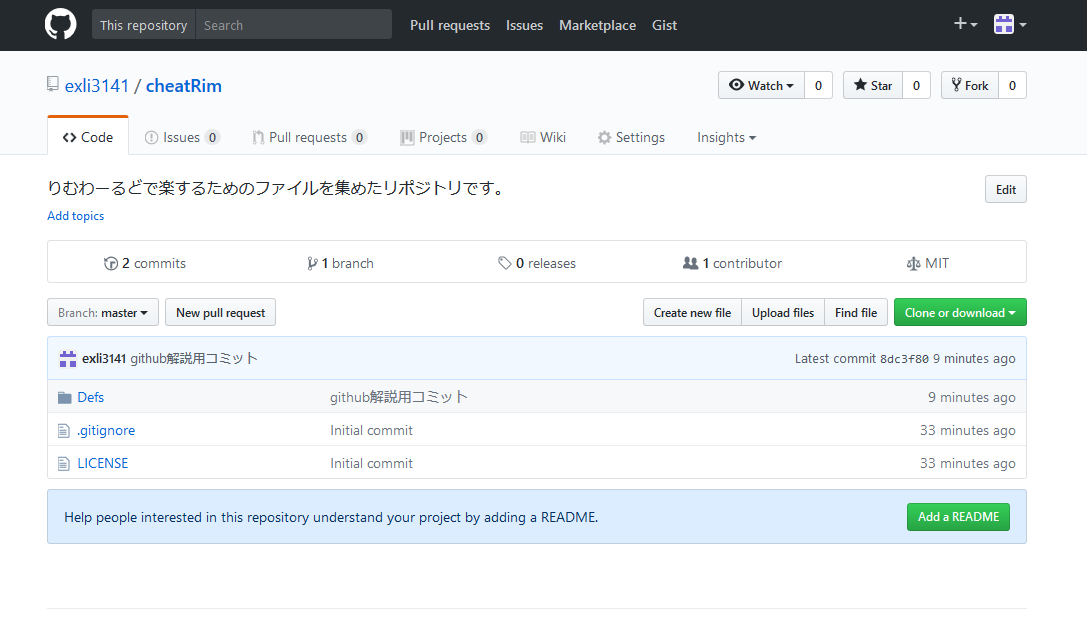Click the stargazers count 0

tap(916, 85)
